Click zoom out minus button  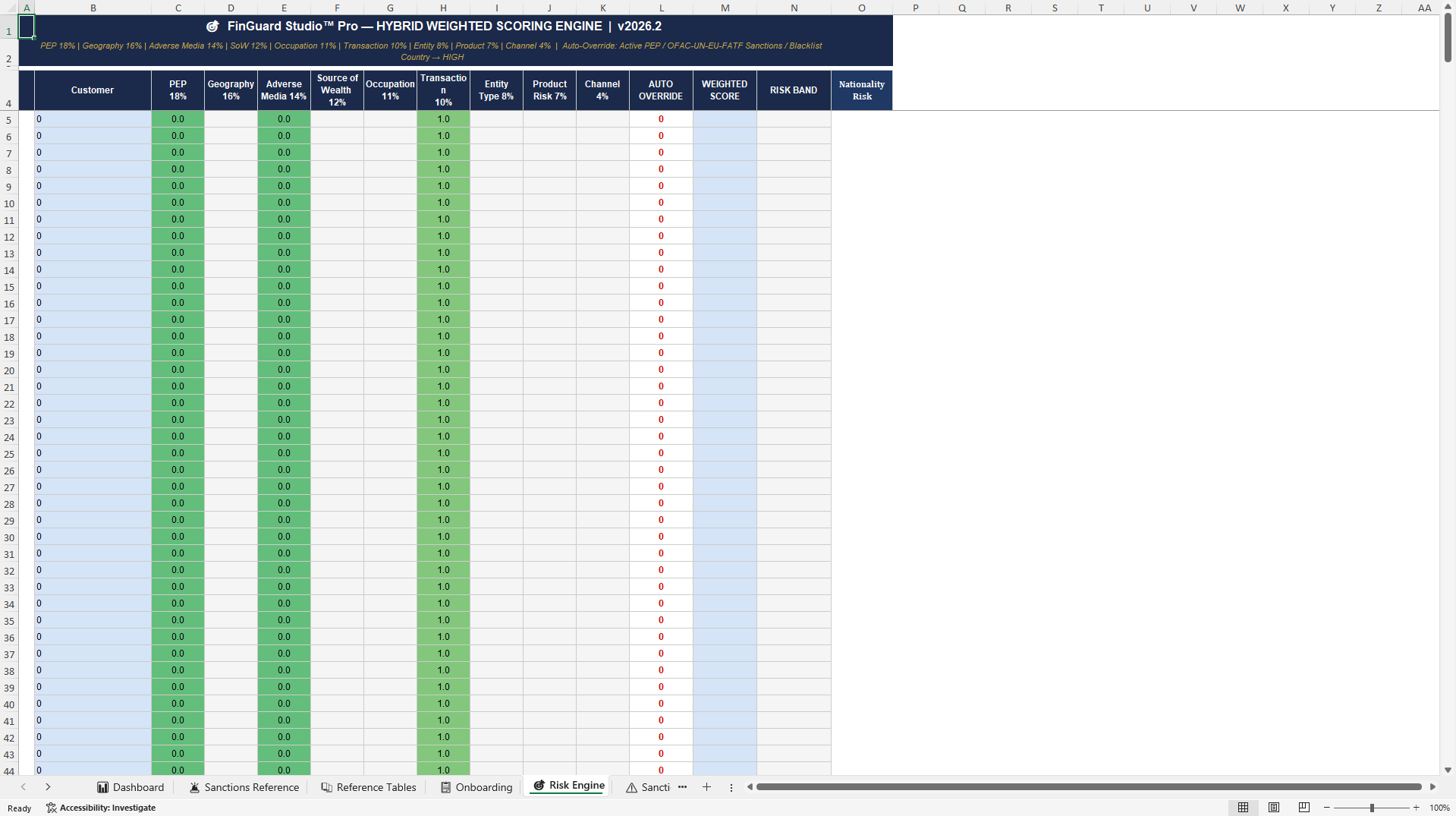point(1327,808)
